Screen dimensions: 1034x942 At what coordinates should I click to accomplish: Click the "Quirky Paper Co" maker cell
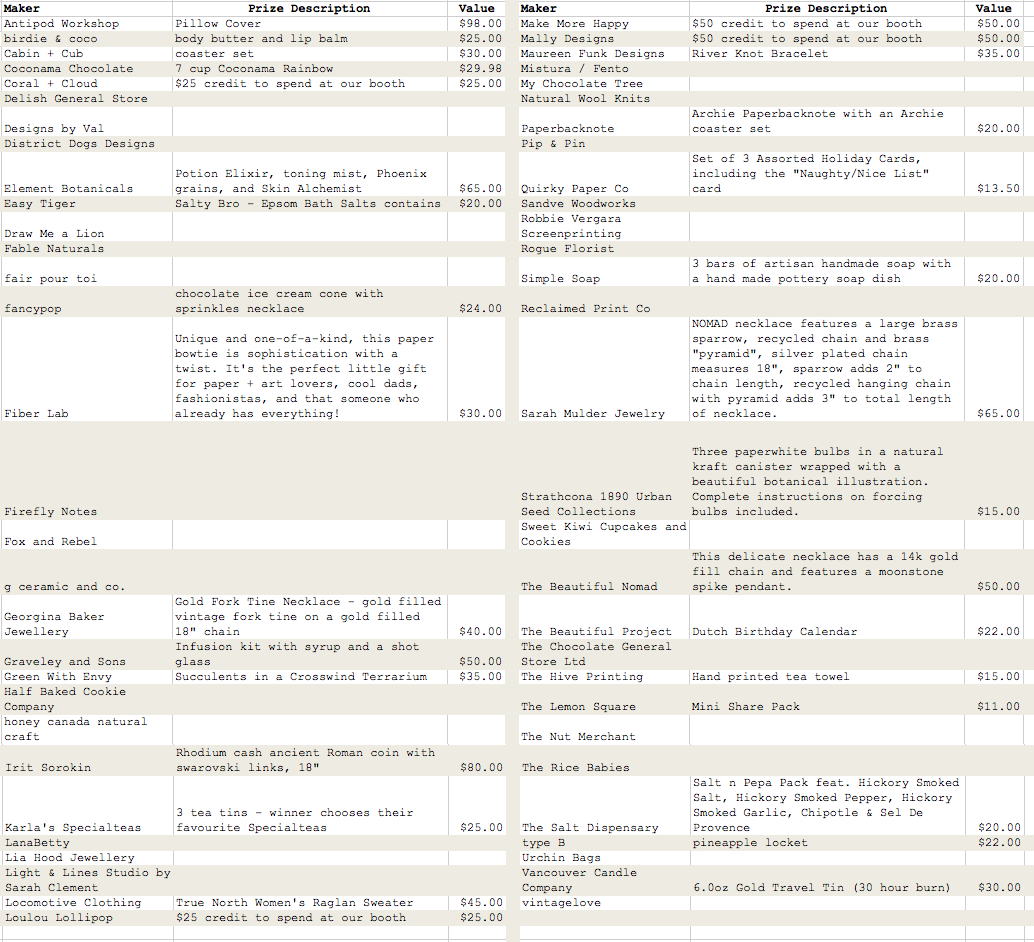pyautogui.click(x=604, y=173)
